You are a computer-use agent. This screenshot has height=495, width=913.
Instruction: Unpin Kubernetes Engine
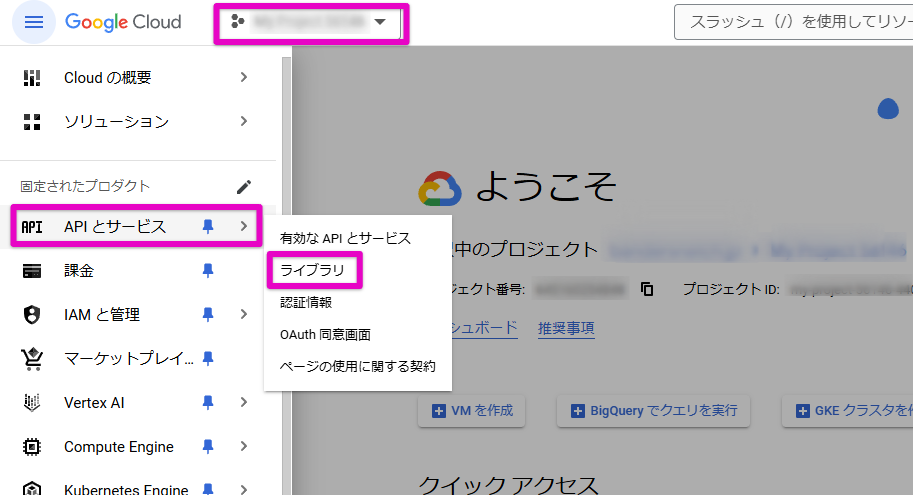[208, 489]
